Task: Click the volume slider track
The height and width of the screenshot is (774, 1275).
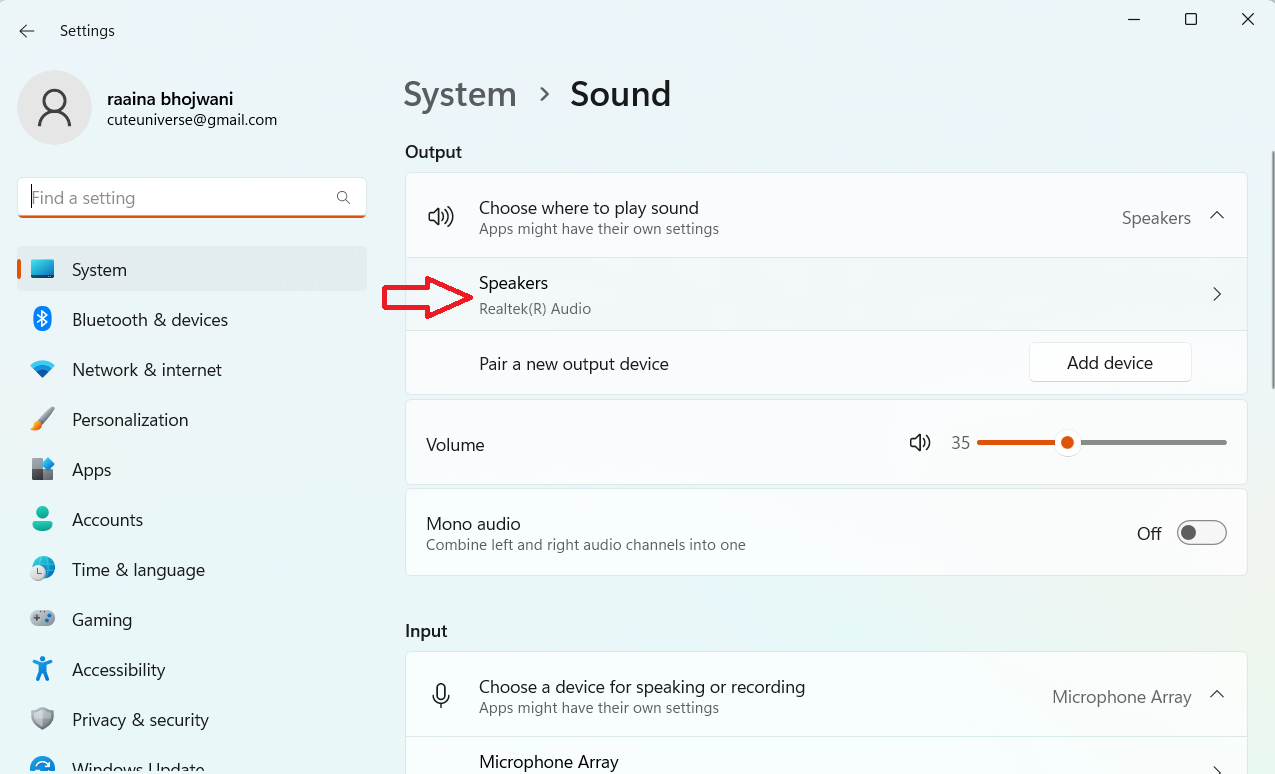Action: [1150, 443]
